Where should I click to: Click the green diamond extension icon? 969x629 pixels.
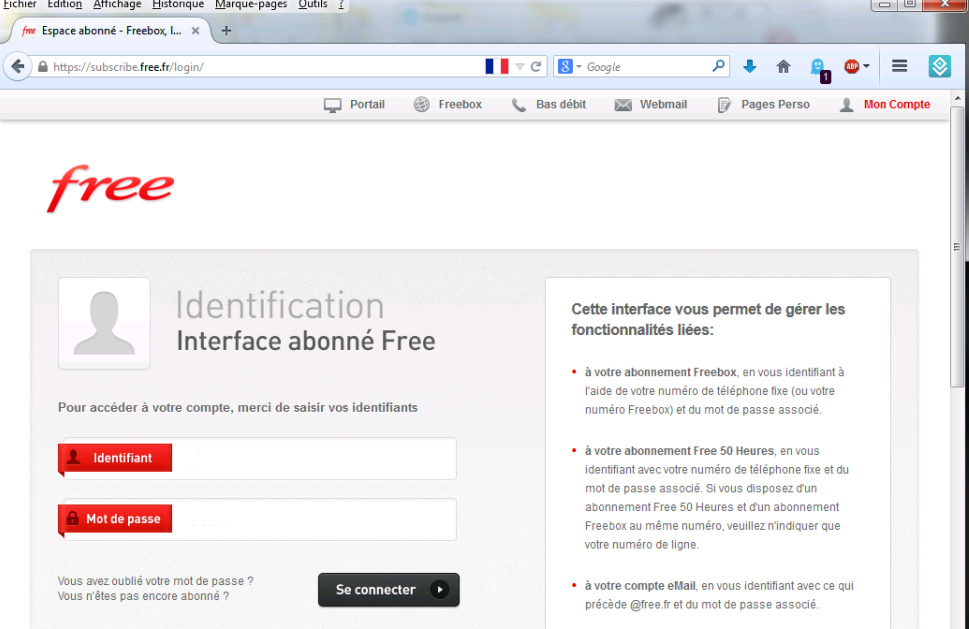(x=939, y=67)
